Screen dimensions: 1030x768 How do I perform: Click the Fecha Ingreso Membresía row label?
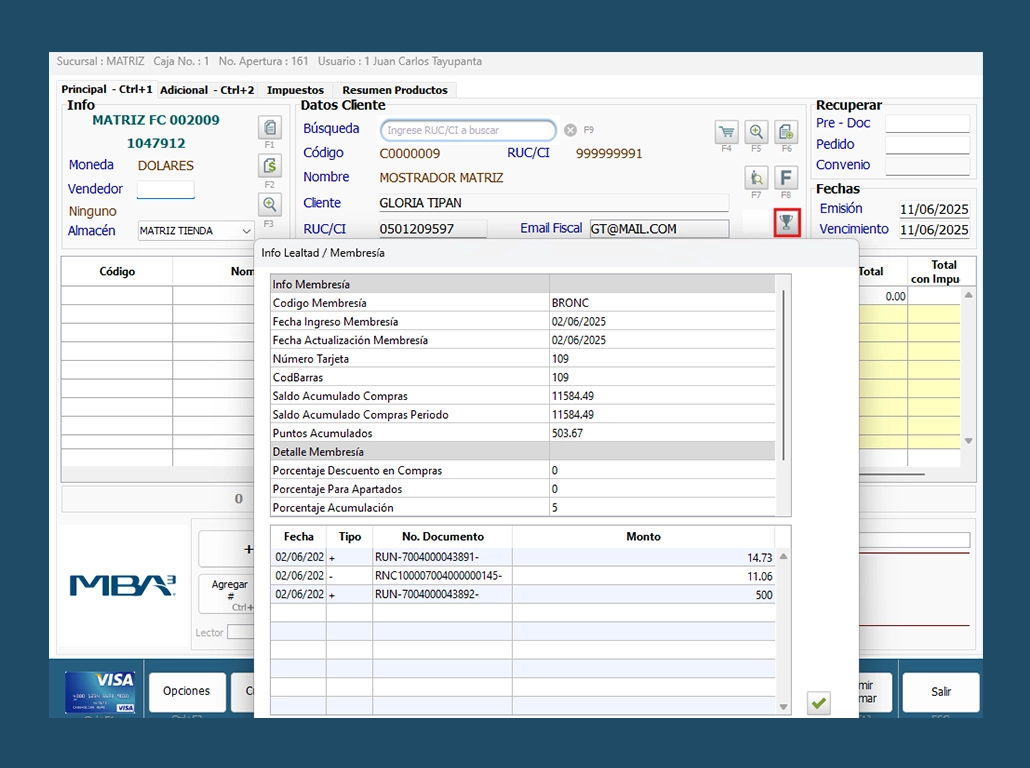pos(335,322)
